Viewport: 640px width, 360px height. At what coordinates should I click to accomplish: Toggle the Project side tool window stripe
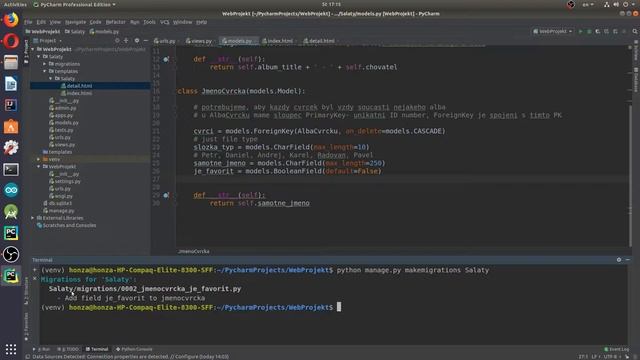coord(26,51)
